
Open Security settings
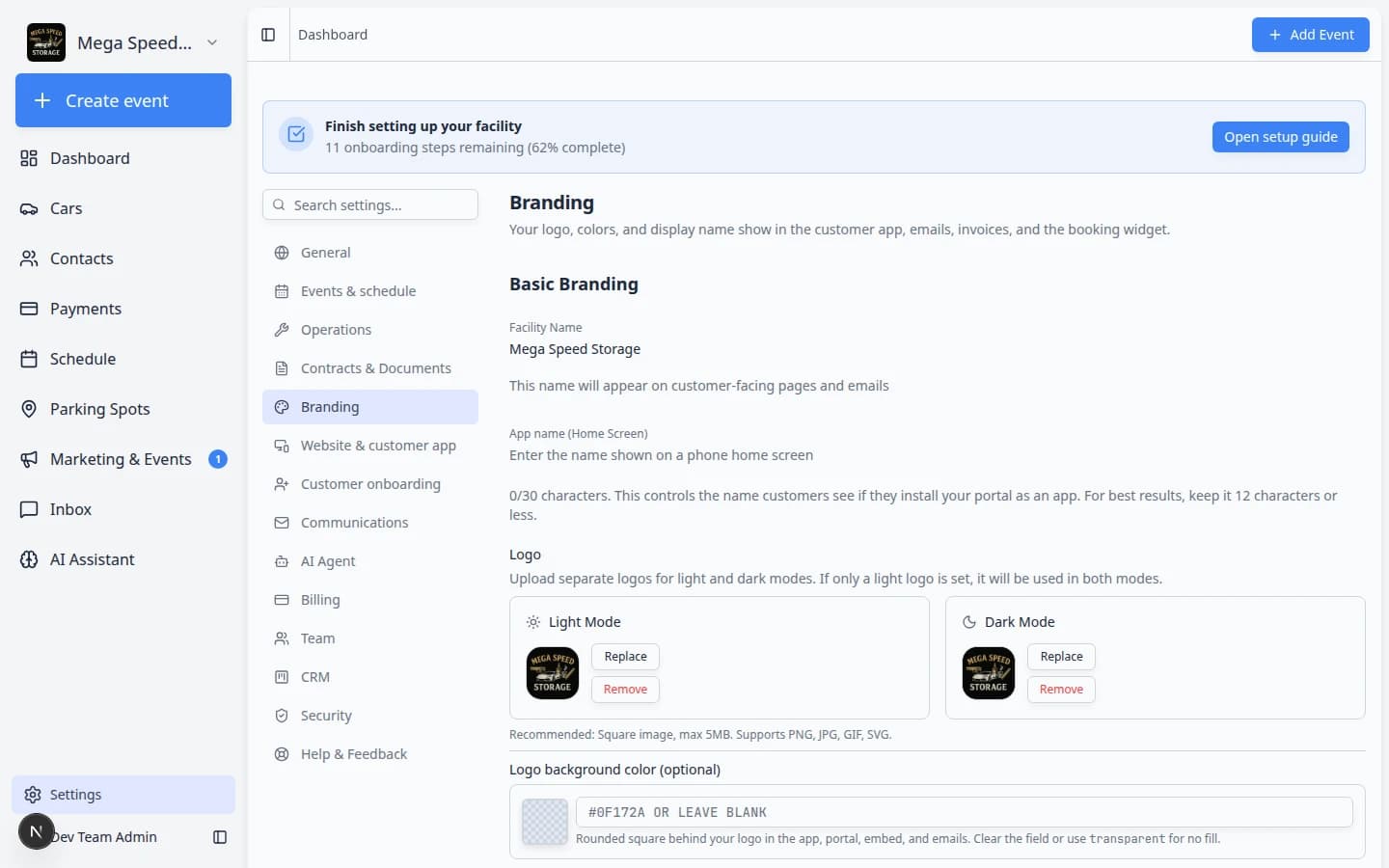370,716
